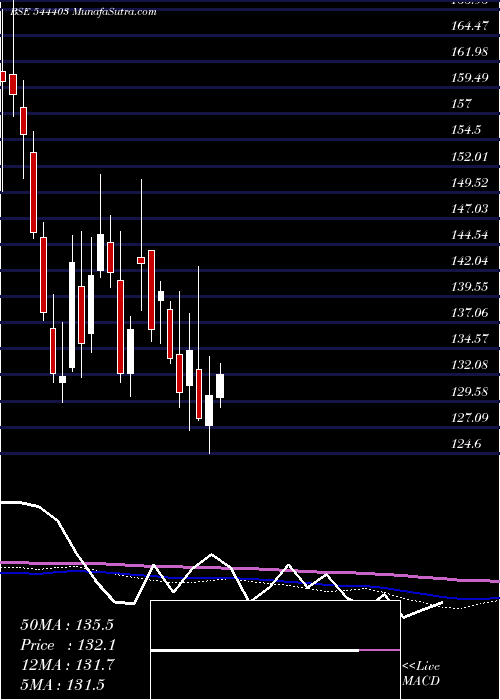Click the 161.98 price axis label
Viewport: 500px width, 700px height.
pyautogui.click(x=469, y=52)
